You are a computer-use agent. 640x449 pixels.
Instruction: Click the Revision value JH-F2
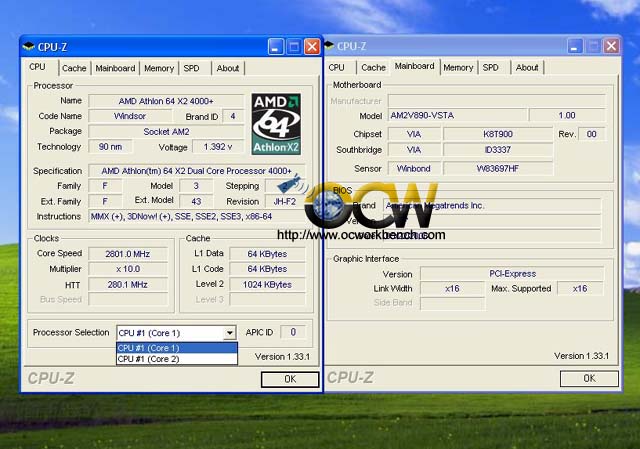[284, 201]
